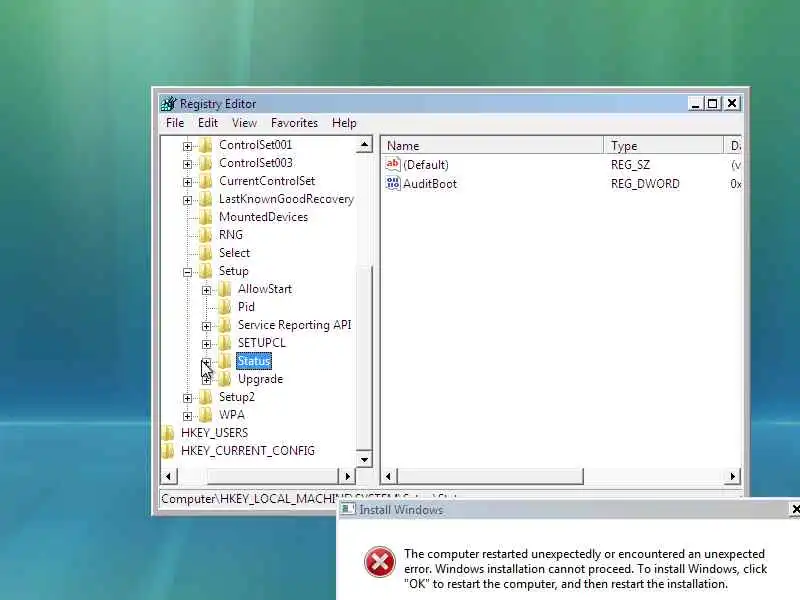Click the HKEY_USERS folder icon
Image resolution: width=800 pixels, height=600 pixels.
[168, 433]
